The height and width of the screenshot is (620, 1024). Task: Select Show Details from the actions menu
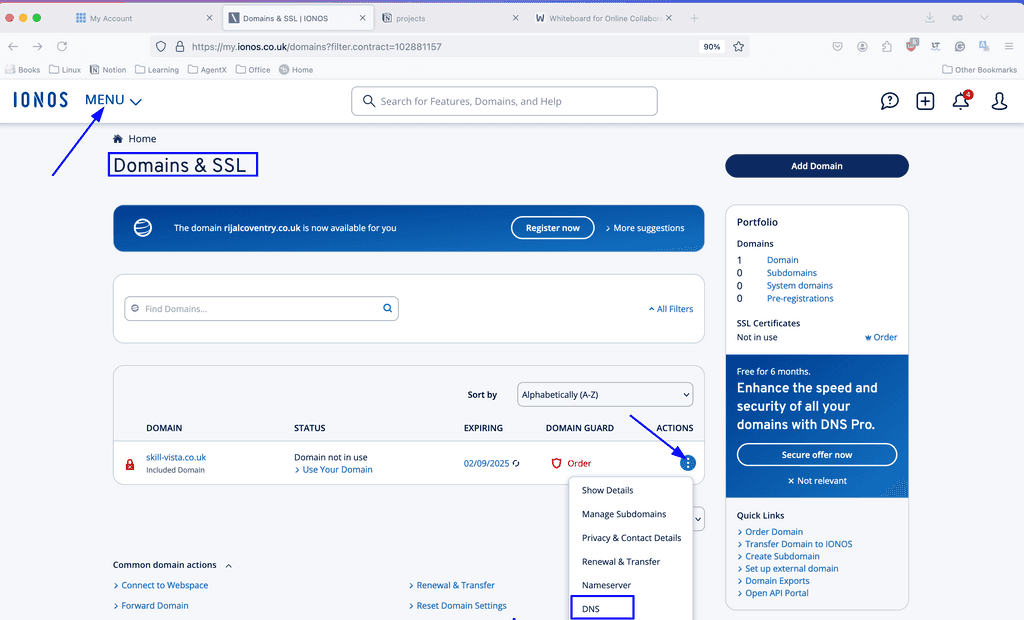point(607,490)
